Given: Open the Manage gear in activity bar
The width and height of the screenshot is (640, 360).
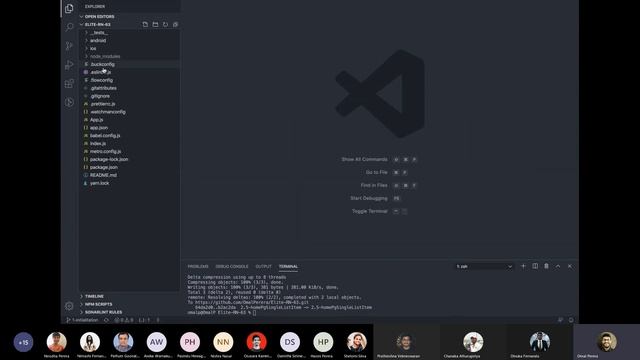Looking at the screenshot, I should (69, 306).
